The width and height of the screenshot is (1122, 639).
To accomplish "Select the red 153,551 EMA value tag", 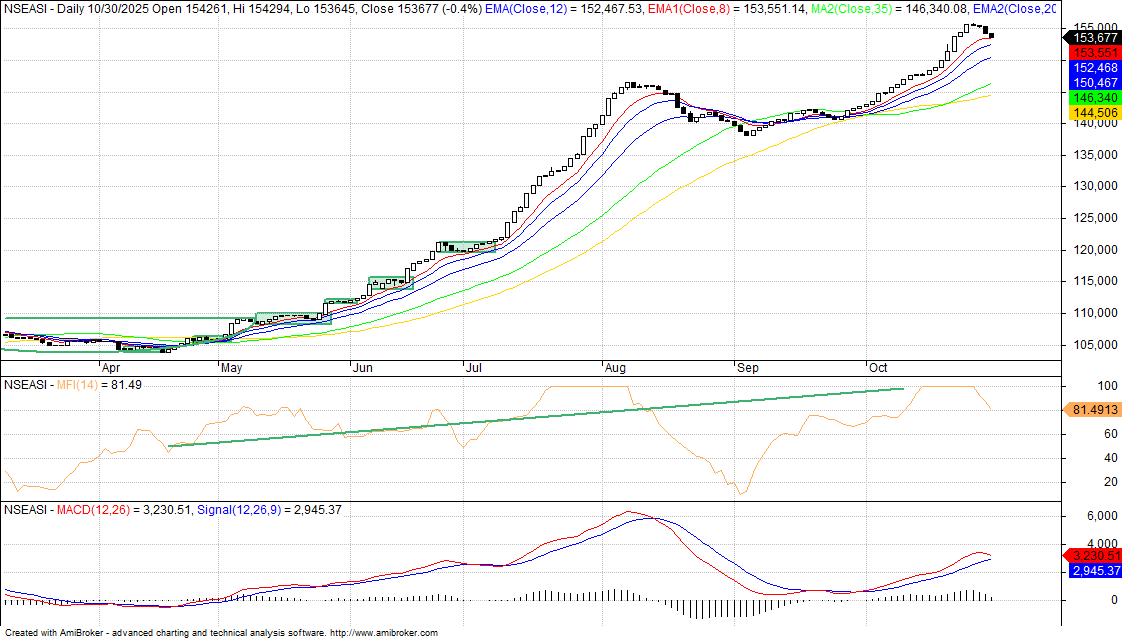I will [1092, 52].
